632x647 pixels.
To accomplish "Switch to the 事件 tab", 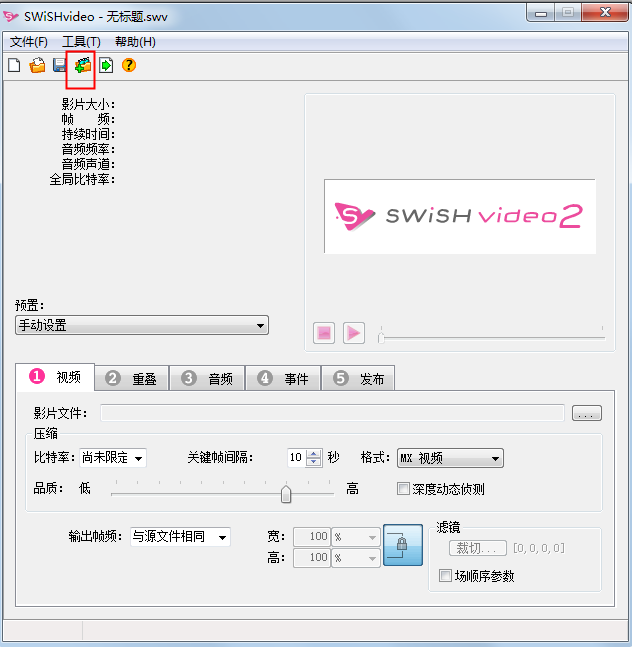I will (x=283, y=378).
